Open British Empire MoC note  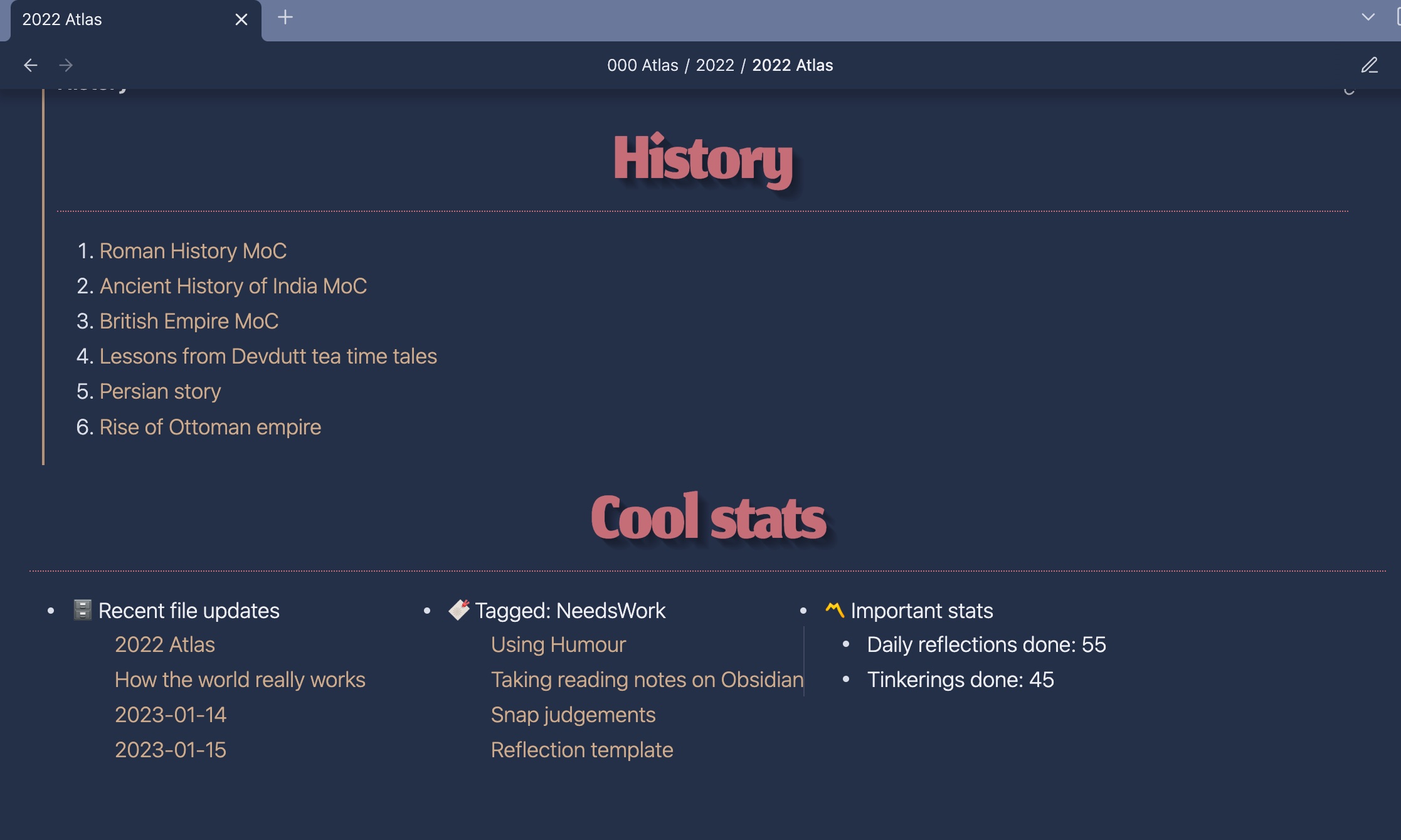189,321
